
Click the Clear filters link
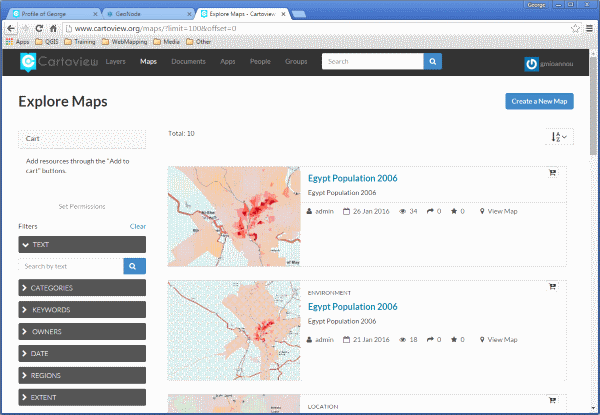coord(138,226)
